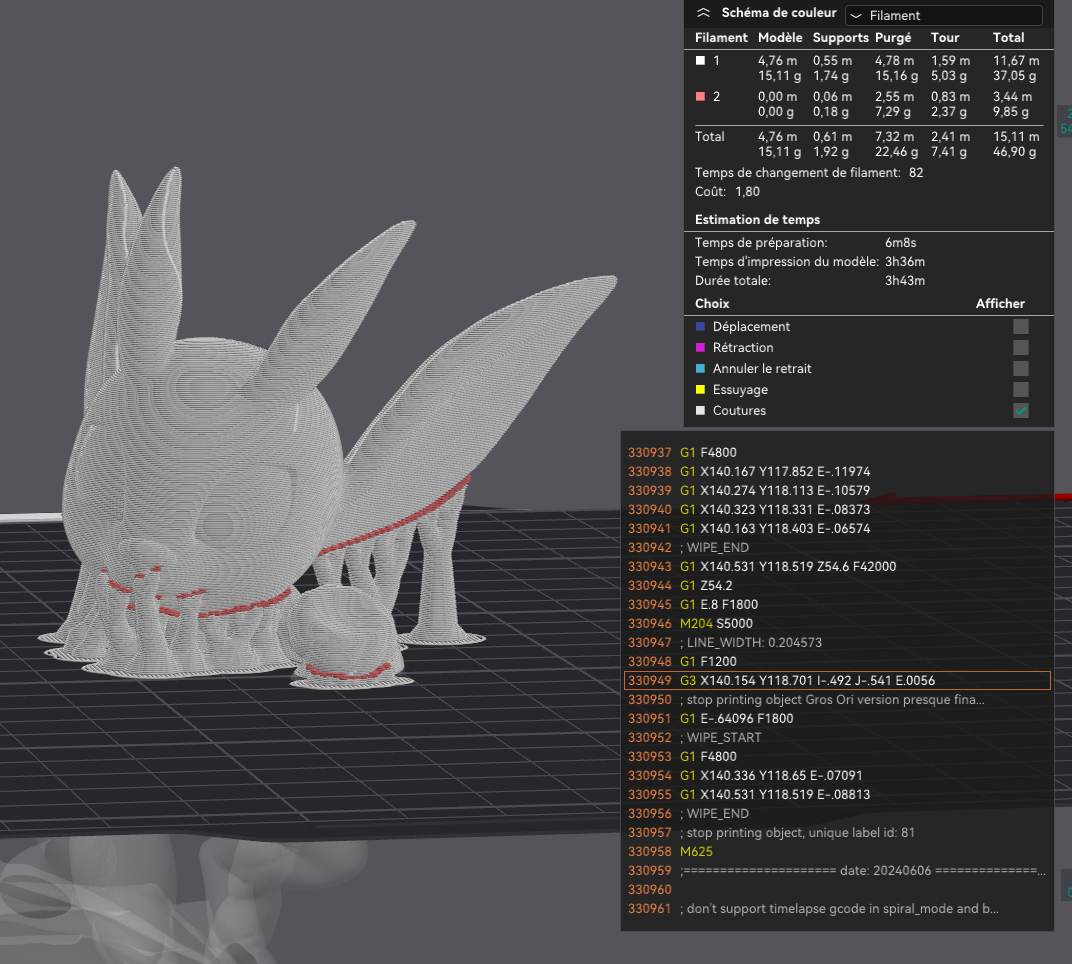Click Temps de préparation 6m8s value
Screen dimensions: 1072x964
pyautogui.click(x=900, y=243)
